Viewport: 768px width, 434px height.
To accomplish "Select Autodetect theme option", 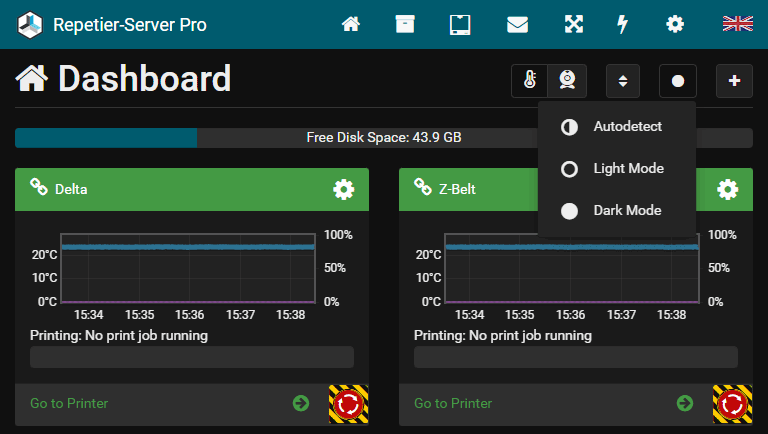I will click(617, 127).
